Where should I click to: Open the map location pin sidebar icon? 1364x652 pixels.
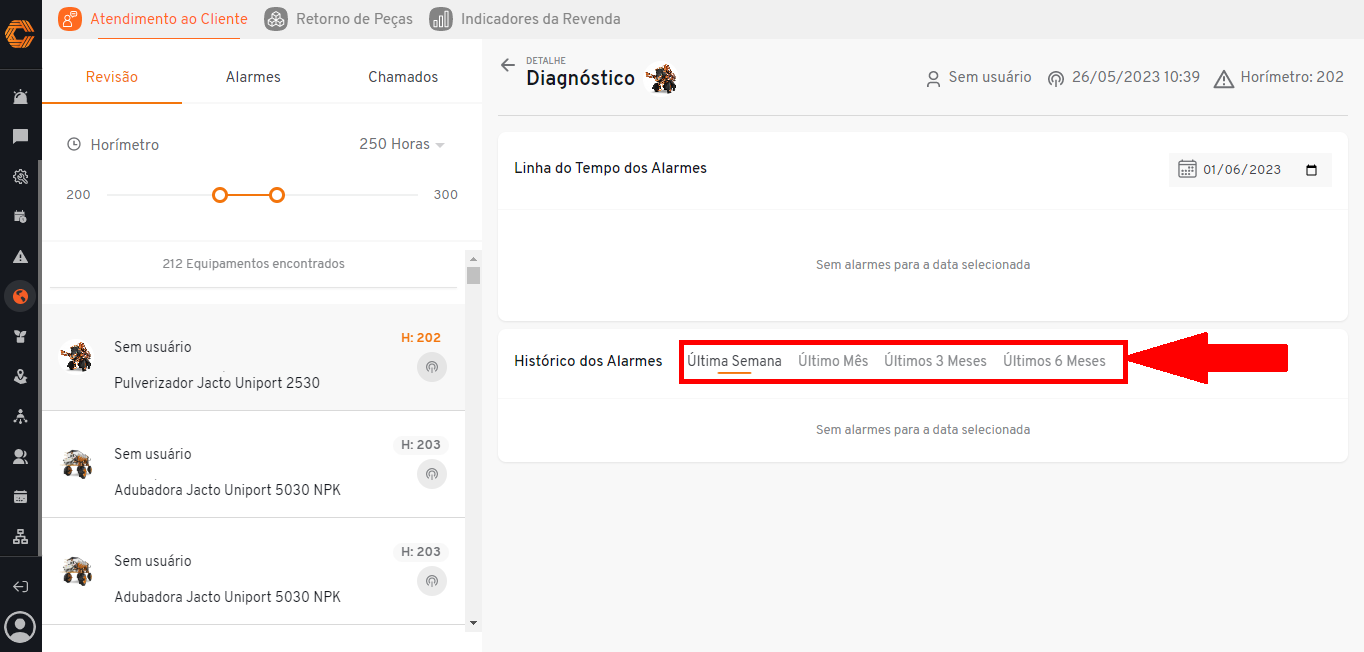20,377
